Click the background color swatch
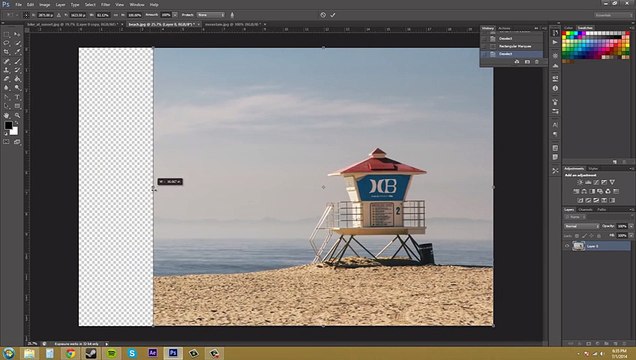The width and height of the screenshot is (636, 360). click(x=15, y=131)
